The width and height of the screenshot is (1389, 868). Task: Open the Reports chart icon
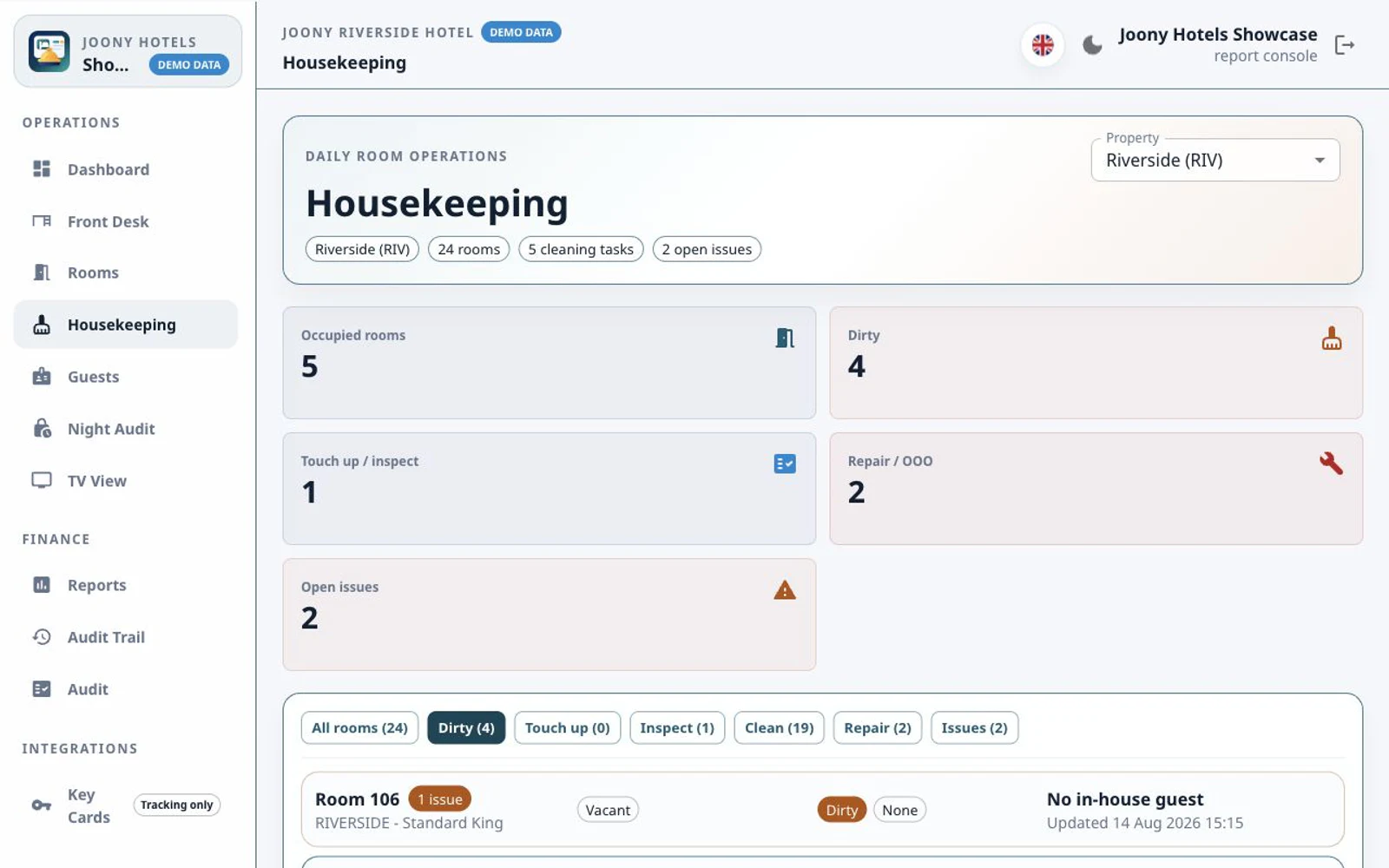[x=42, y=585]
